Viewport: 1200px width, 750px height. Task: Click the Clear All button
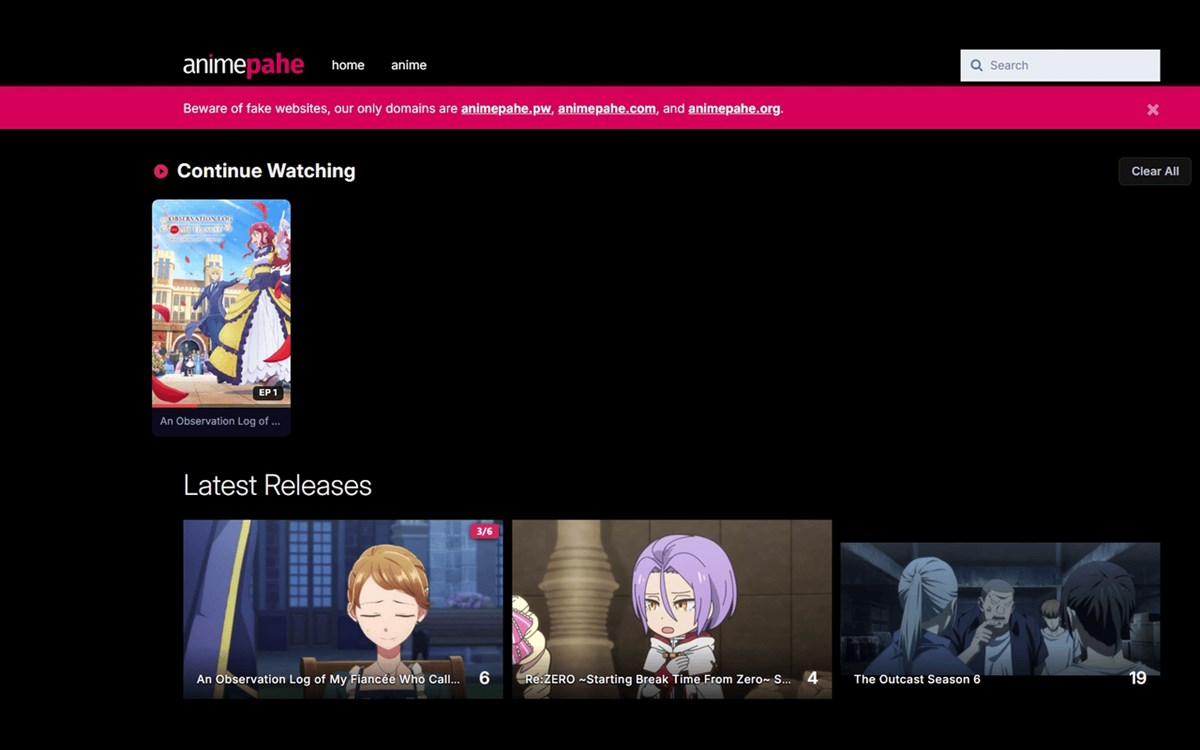1155,171
